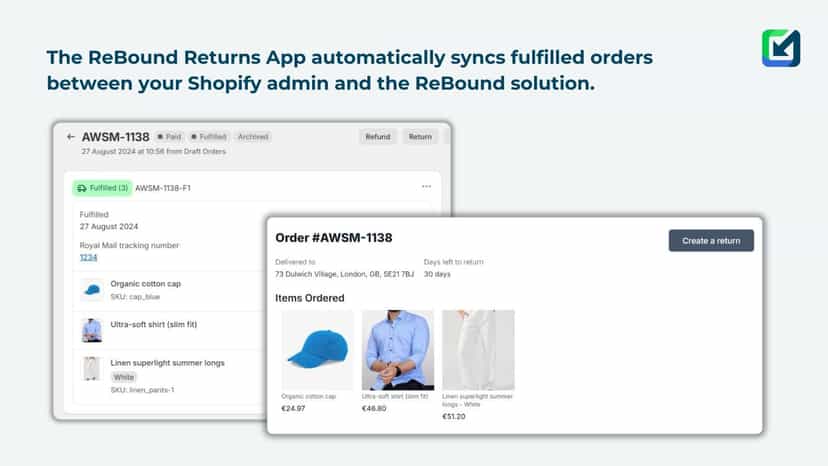Image resolution: width=828 pixels, height=466 pixels.
Task: Click the '30 days' left to return value
Action: 437,274
